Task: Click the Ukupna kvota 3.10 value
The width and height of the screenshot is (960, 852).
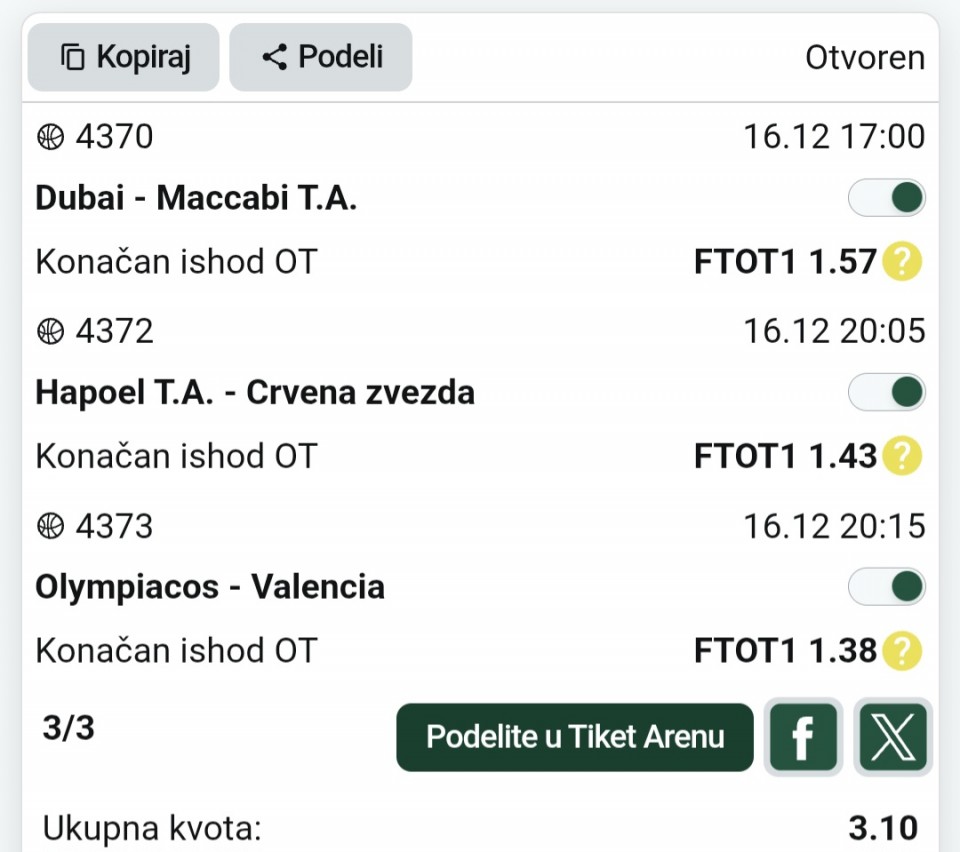Action: pos(883,828)
